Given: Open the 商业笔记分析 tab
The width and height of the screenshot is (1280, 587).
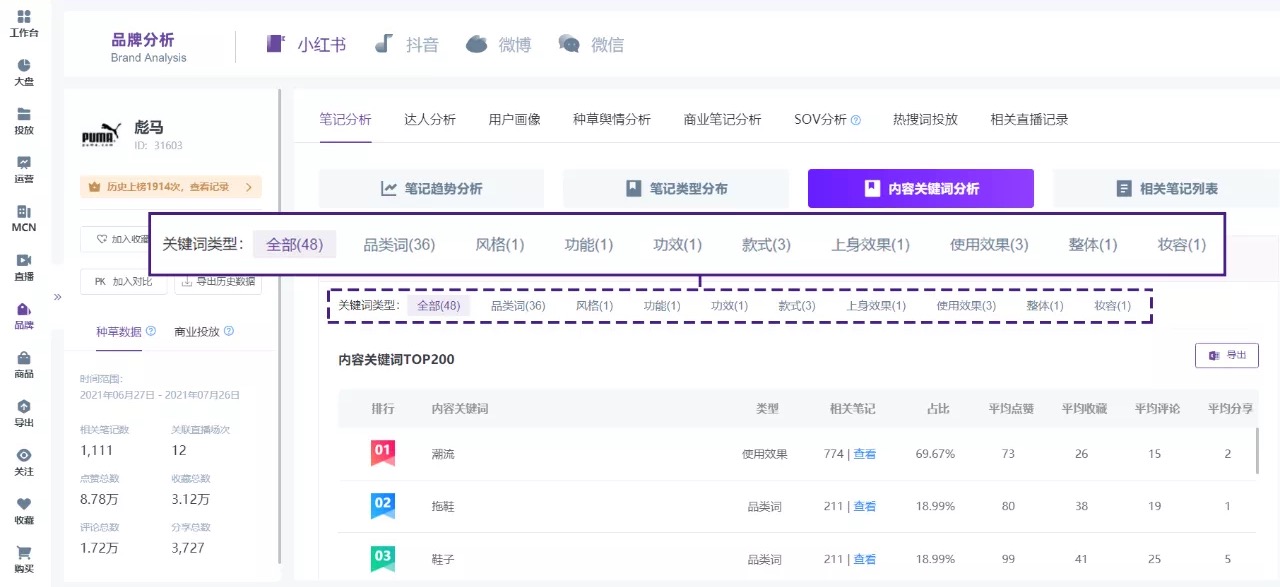Looking at the screenshot, I should [x=722, y=119].
